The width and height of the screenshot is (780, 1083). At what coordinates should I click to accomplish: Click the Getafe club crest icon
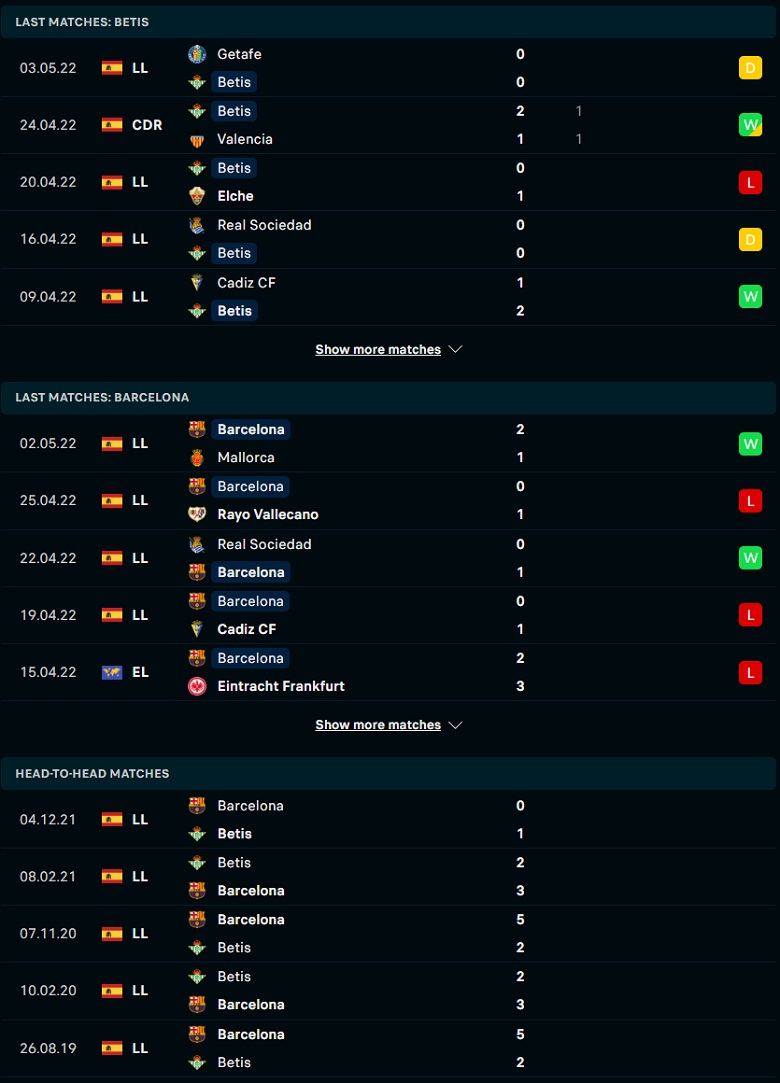(197, 54)
